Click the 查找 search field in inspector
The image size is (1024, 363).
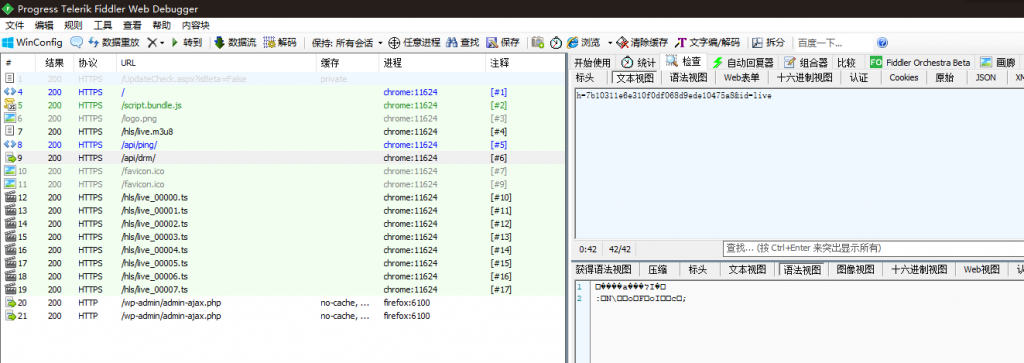tap(872, 248)
